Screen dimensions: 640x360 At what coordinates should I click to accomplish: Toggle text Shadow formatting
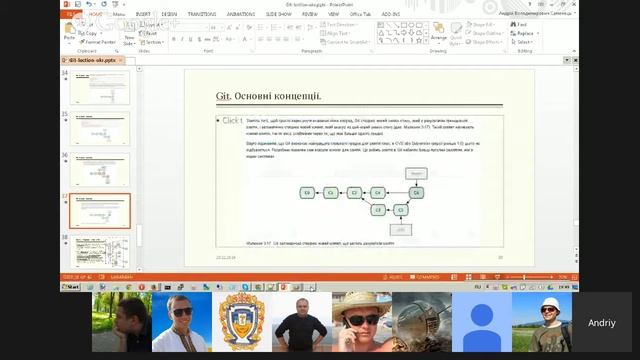(x=199, y=39)
